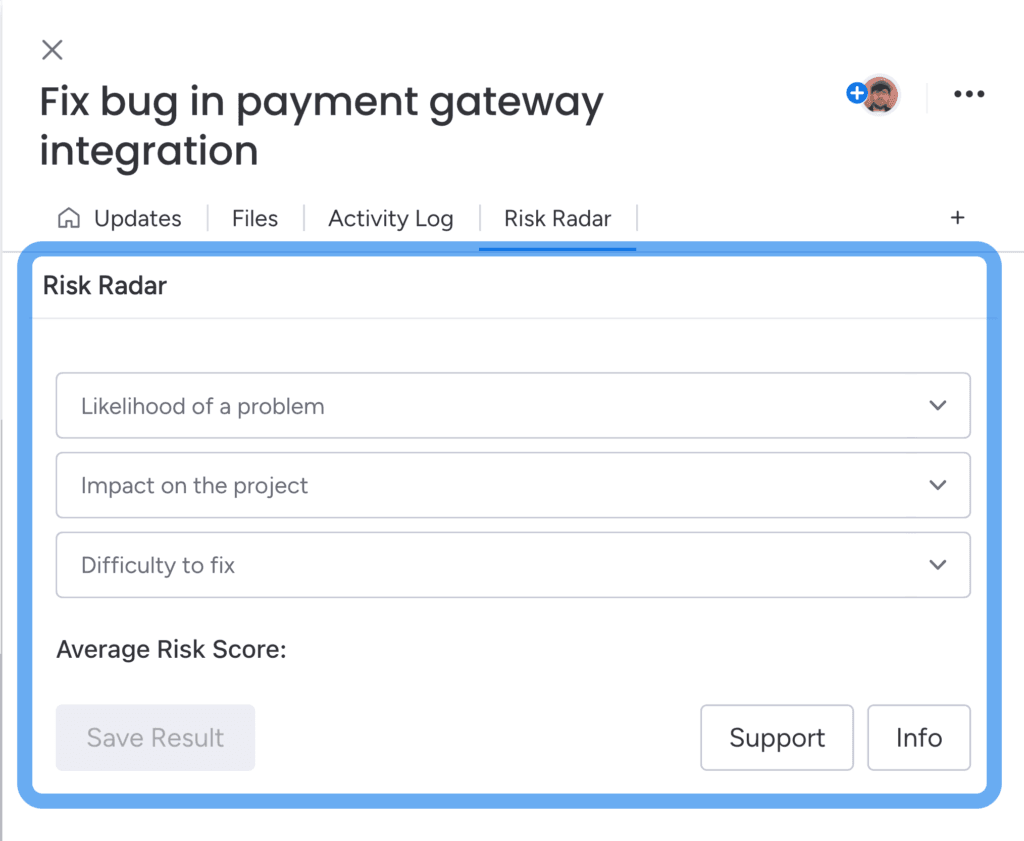
Task: Open the Activity Log tab
Action: pos(391,218)
